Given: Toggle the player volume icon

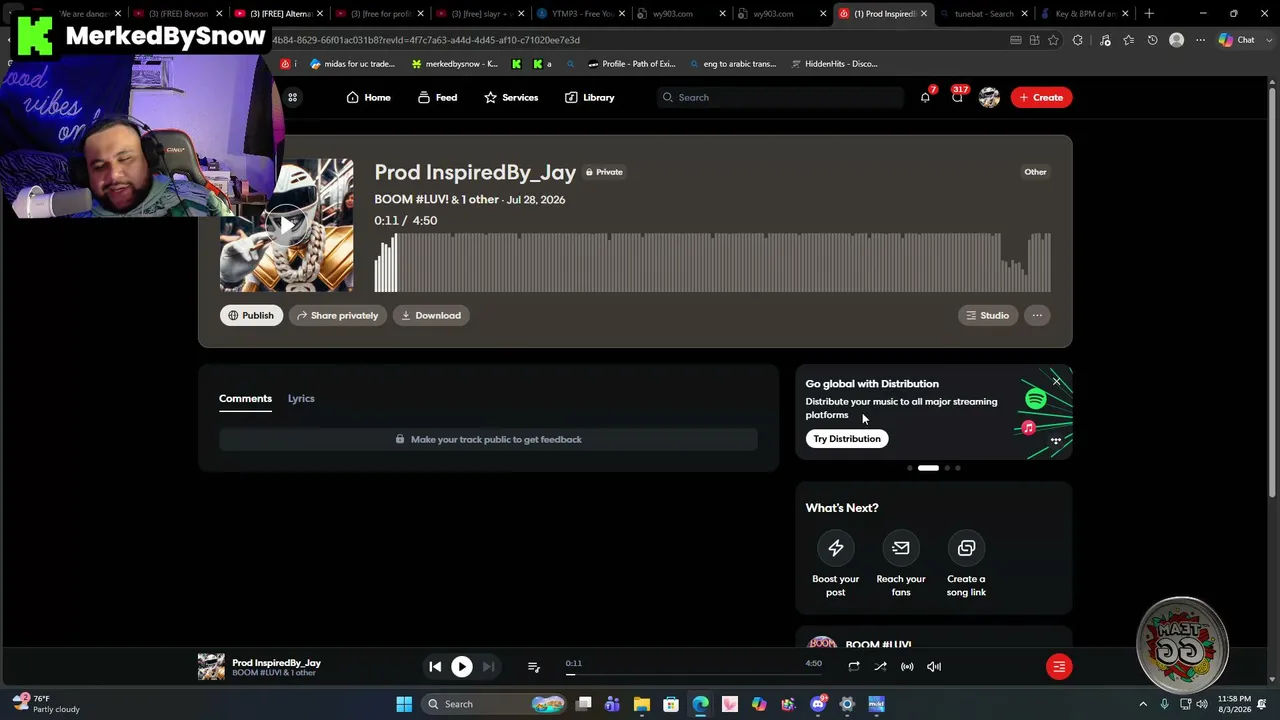Looking at the screenshot, I should tap(934, 667).
